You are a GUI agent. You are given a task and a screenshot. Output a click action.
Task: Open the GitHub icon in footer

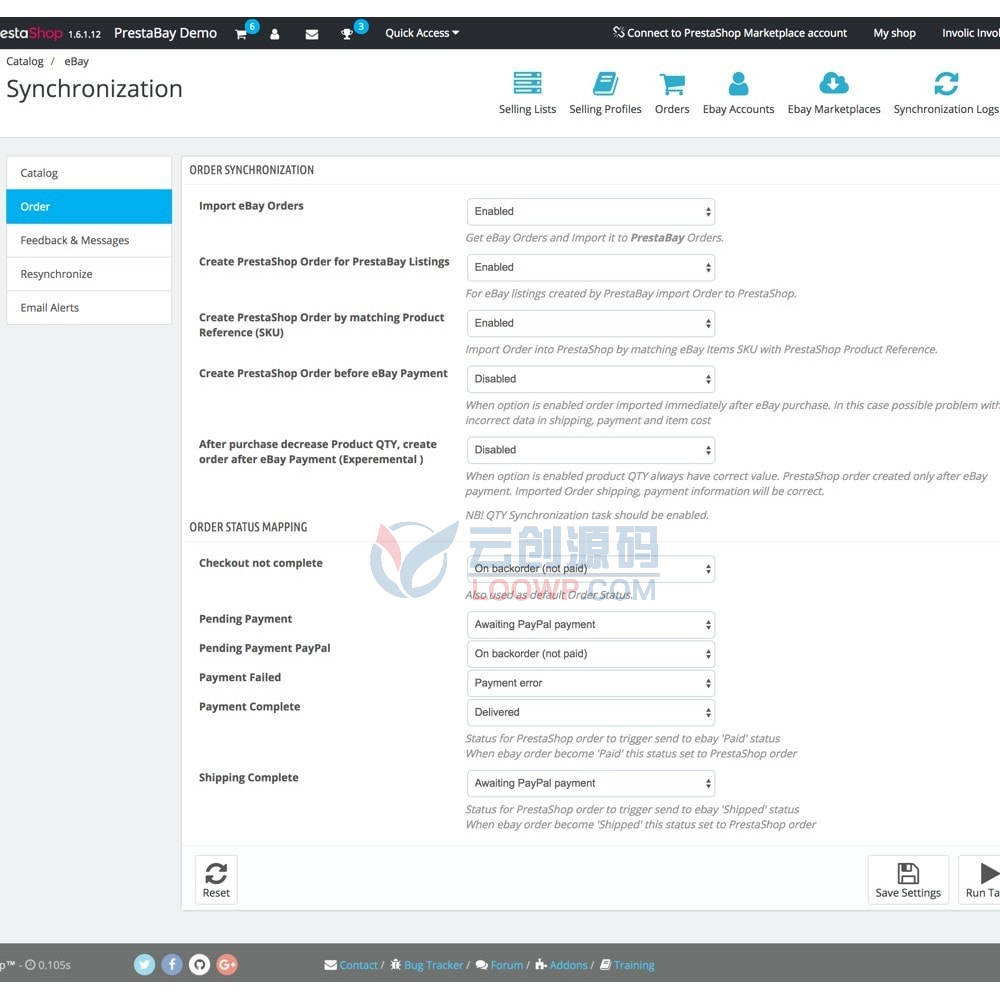(200, 964)
